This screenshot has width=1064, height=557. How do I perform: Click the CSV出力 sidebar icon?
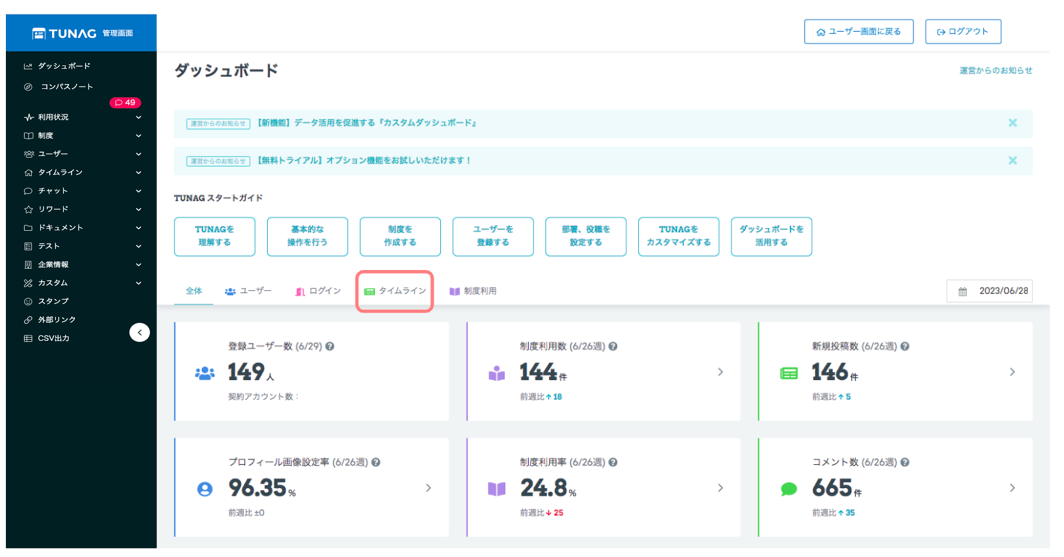point(28,338)
